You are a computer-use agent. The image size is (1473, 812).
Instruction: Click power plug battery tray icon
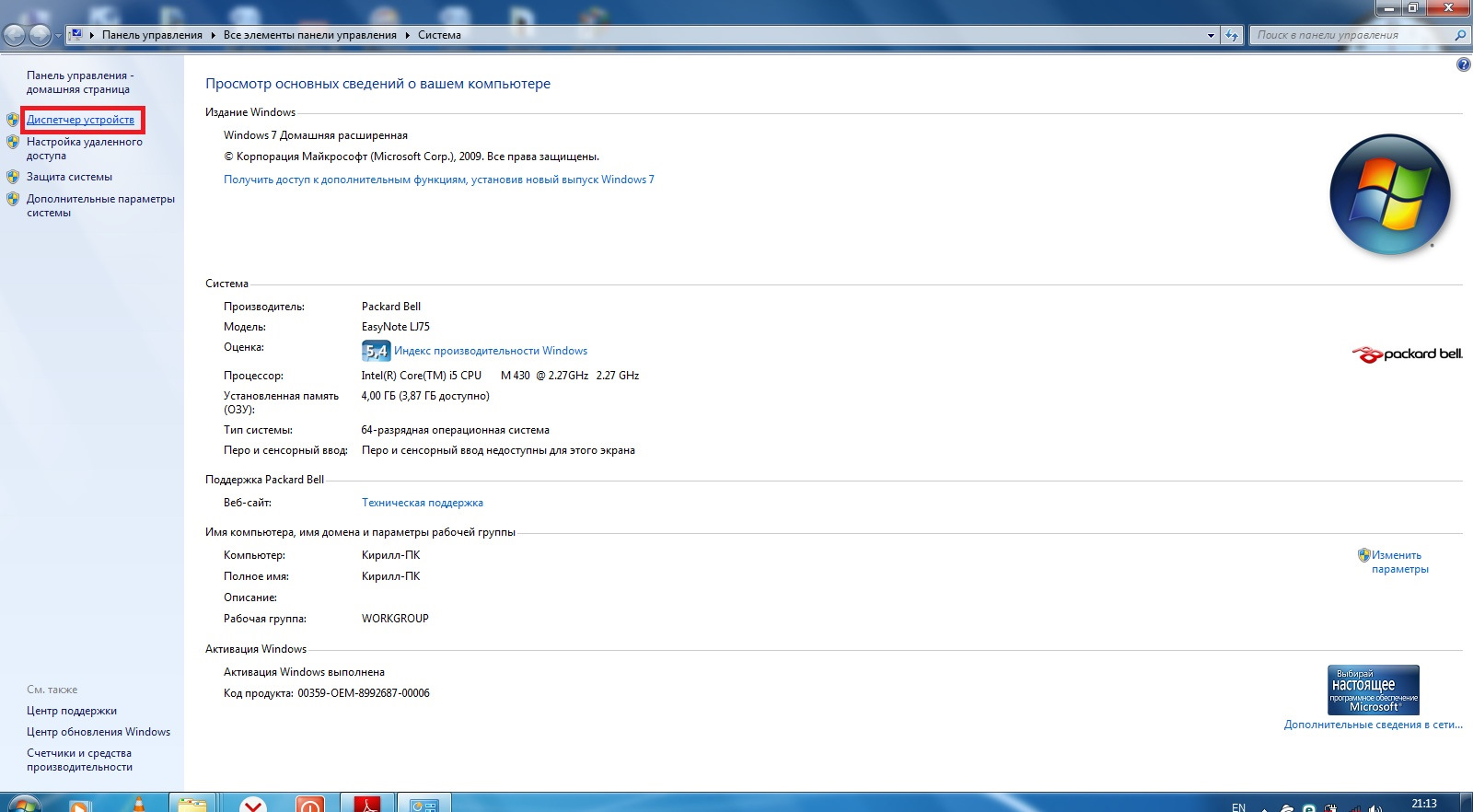pyautogui.click(x=1330, y=808)
